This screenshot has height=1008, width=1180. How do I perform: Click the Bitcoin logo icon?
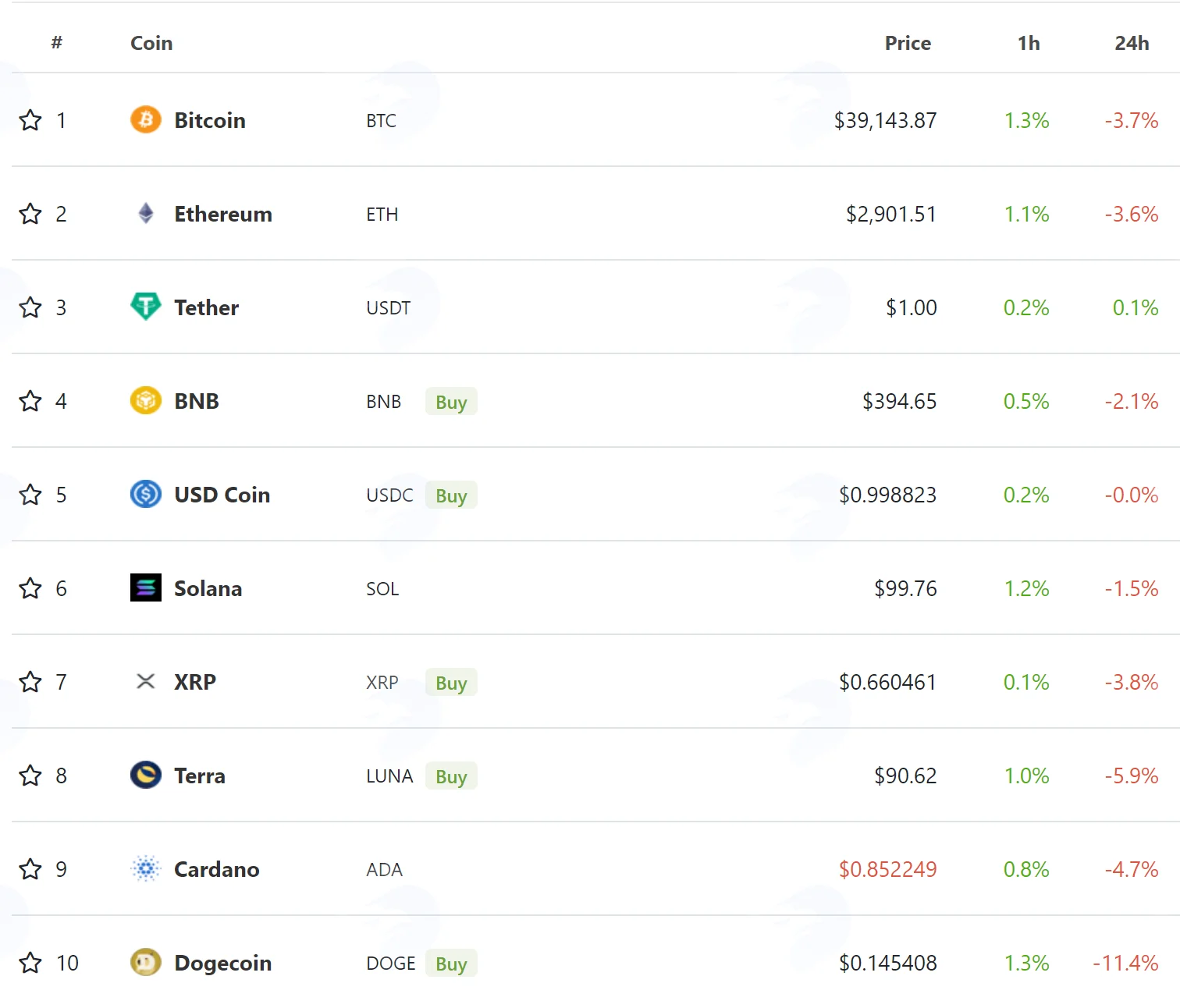pyautogui.click(x=145, y=119)
